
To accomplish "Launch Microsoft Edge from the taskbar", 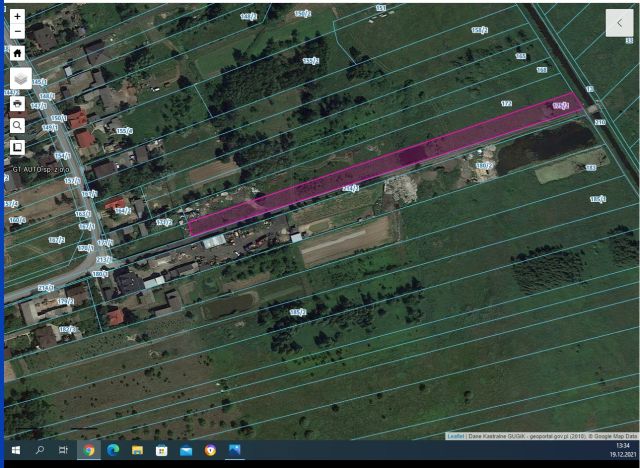I will [113, 450].
